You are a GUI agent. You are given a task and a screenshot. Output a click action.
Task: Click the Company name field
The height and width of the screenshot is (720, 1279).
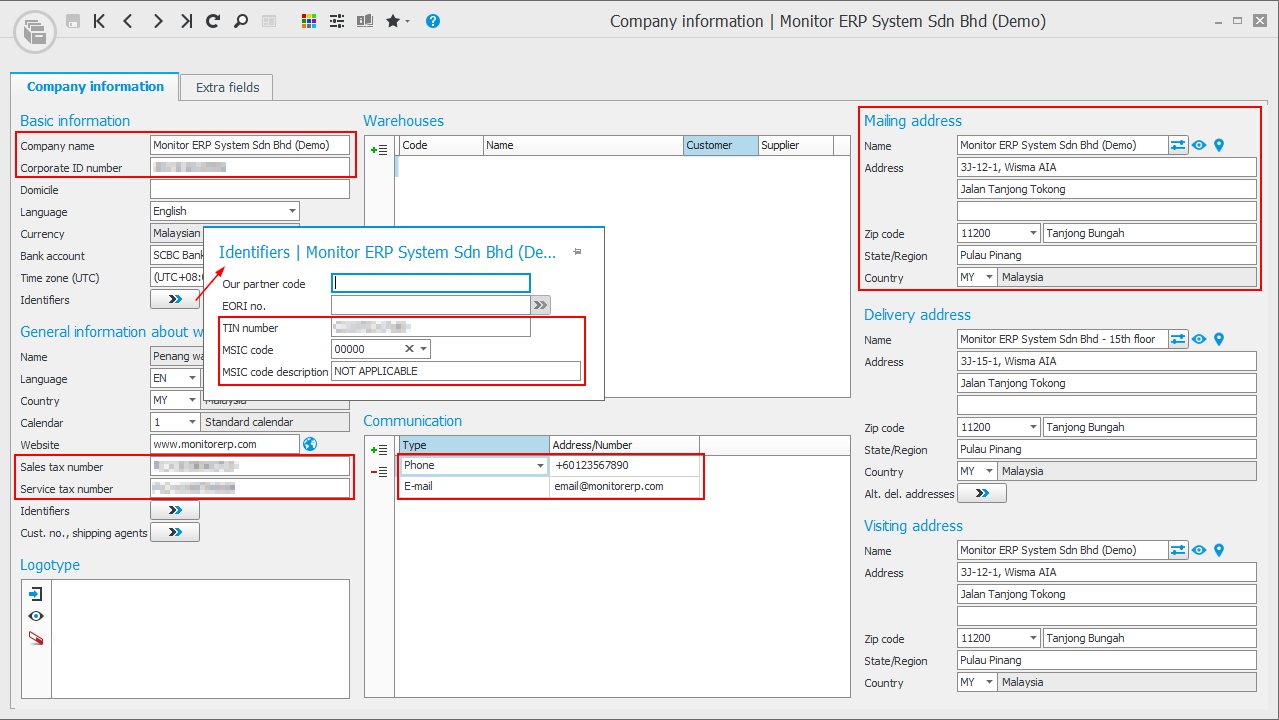tap(250, 146)
